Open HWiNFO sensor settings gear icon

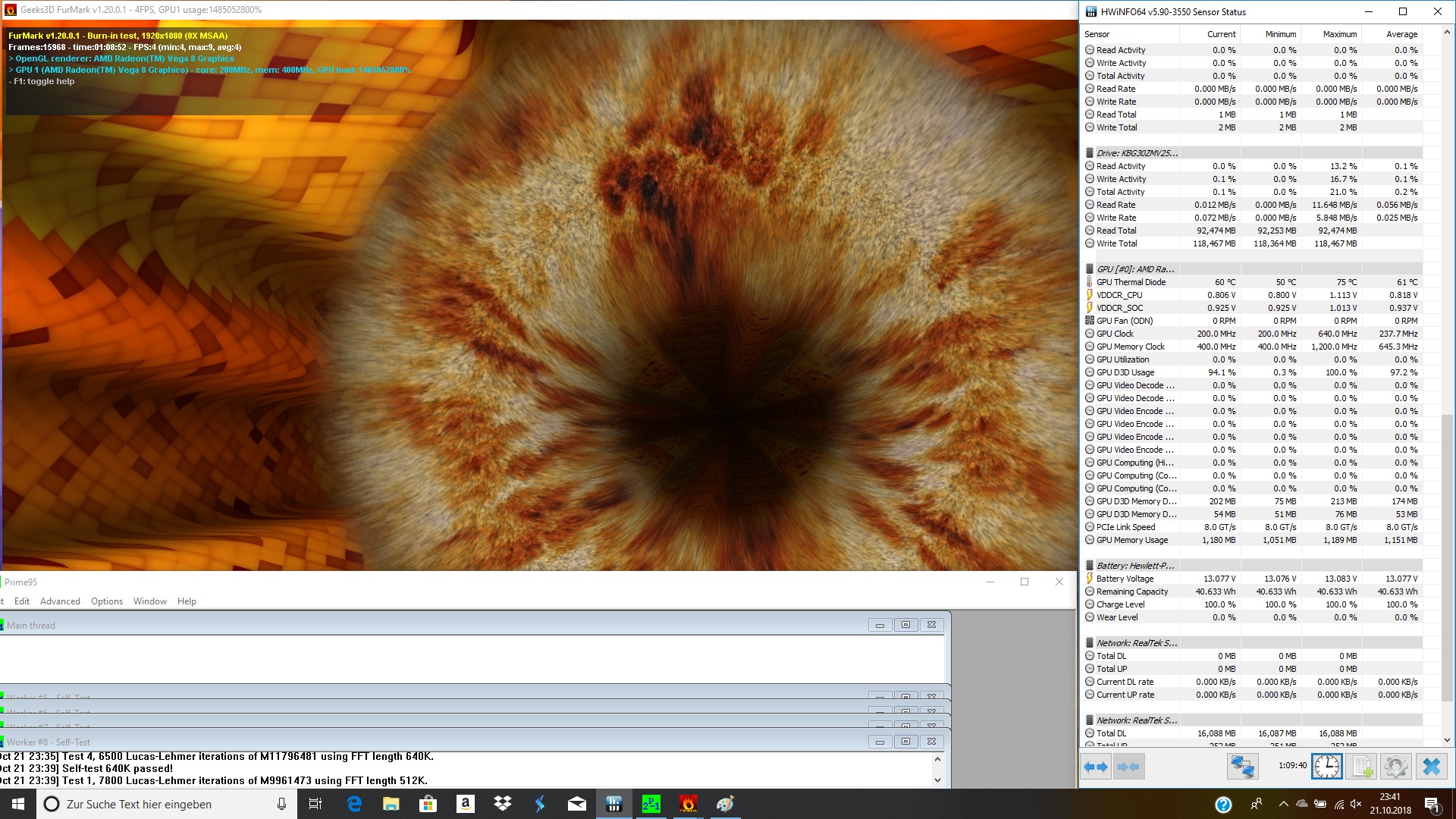1395,767
